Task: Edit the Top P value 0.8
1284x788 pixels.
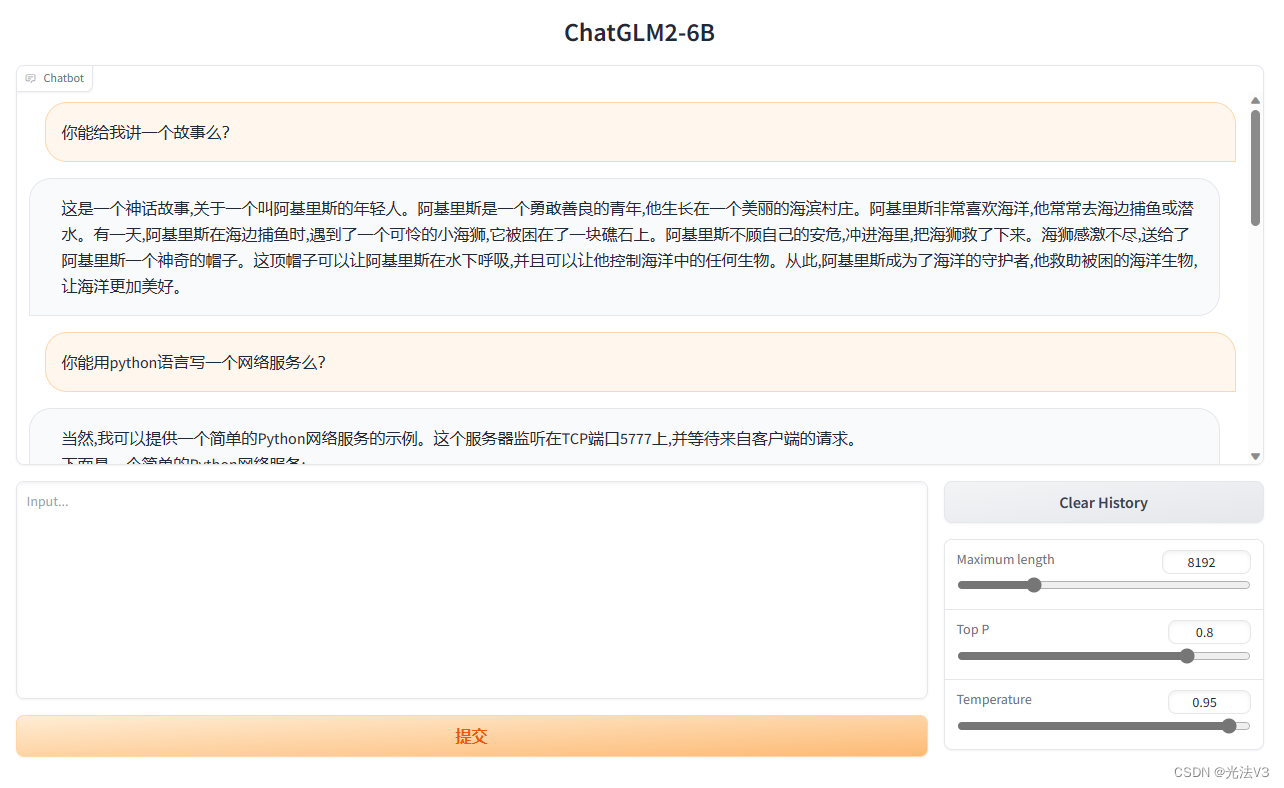Action: [1209, 632]
